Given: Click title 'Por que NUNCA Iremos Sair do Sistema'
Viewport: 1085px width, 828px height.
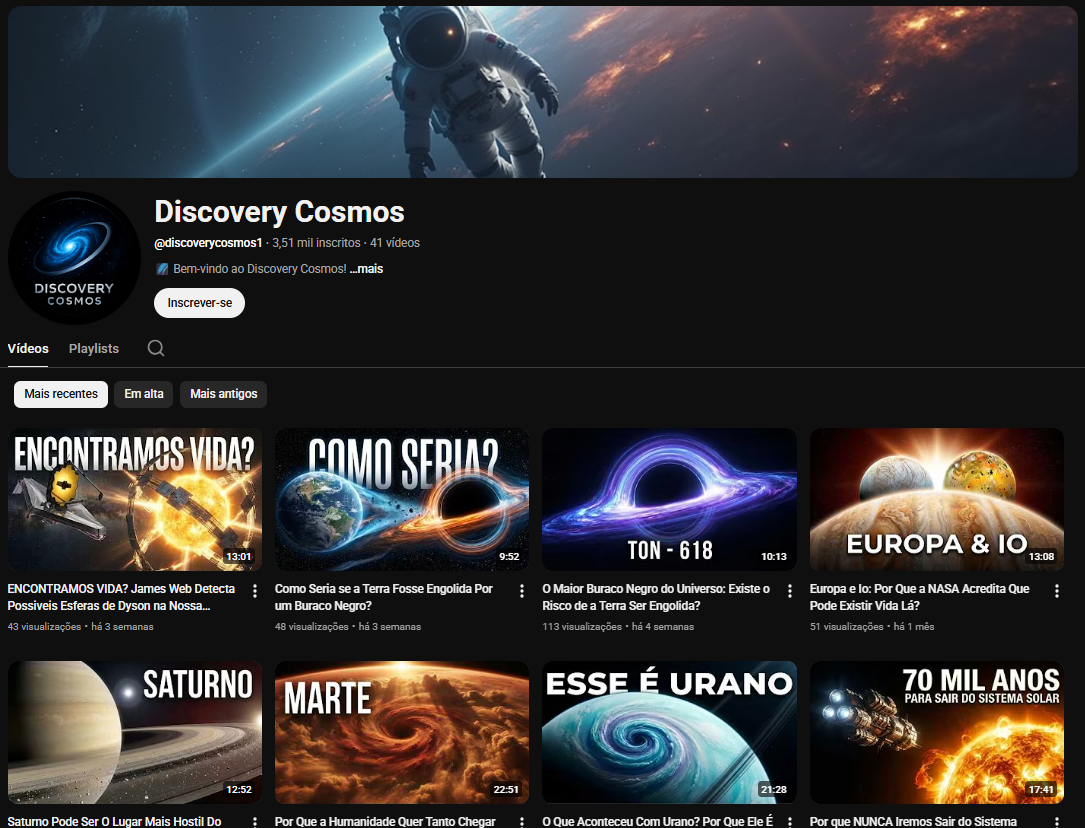Looking at the screenshot, I should coord(913,822).
